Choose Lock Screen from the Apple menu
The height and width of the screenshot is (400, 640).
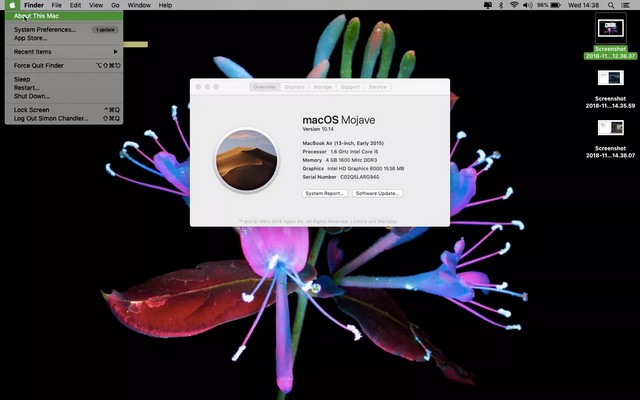pyautogui.click(x=31, y=110)
